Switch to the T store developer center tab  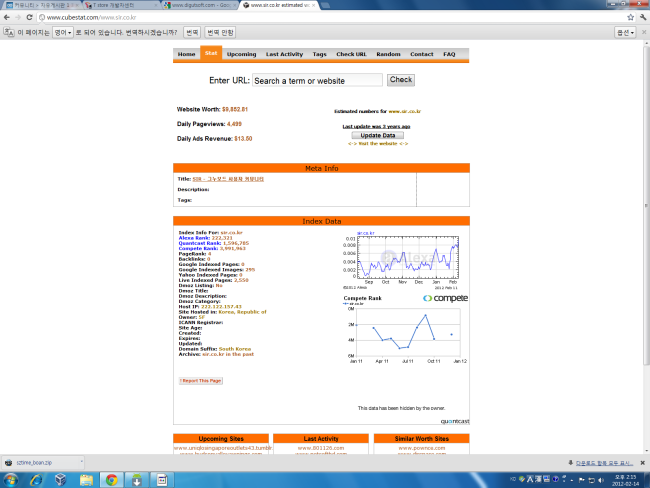(x=120, y=5)
